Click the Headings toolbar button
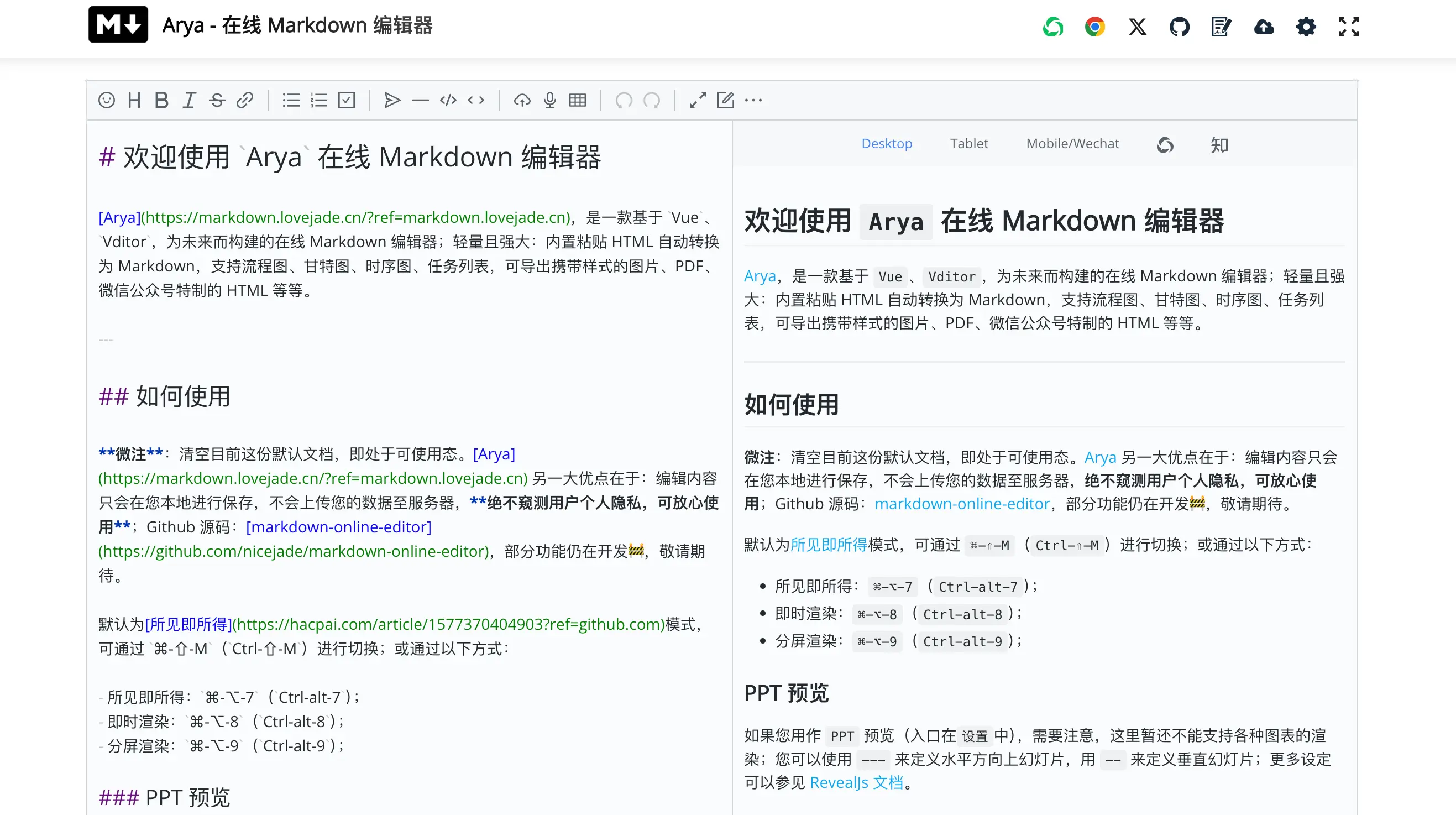The height and width of the screenshot is (815, 1456). coord(134,100)
